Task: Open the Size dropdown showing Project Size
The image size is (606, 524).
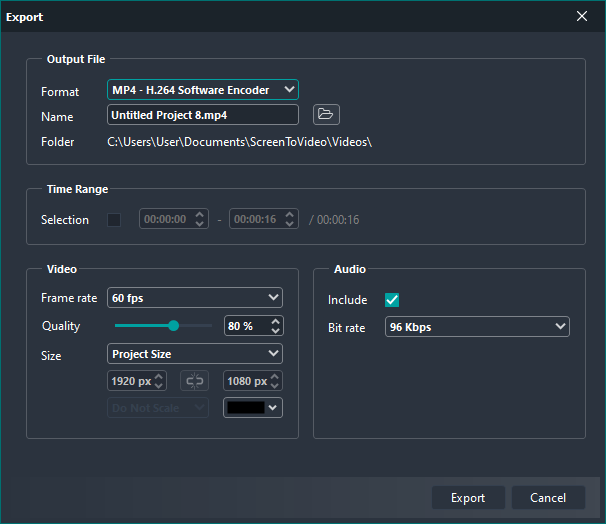Action: click(194, 354)
